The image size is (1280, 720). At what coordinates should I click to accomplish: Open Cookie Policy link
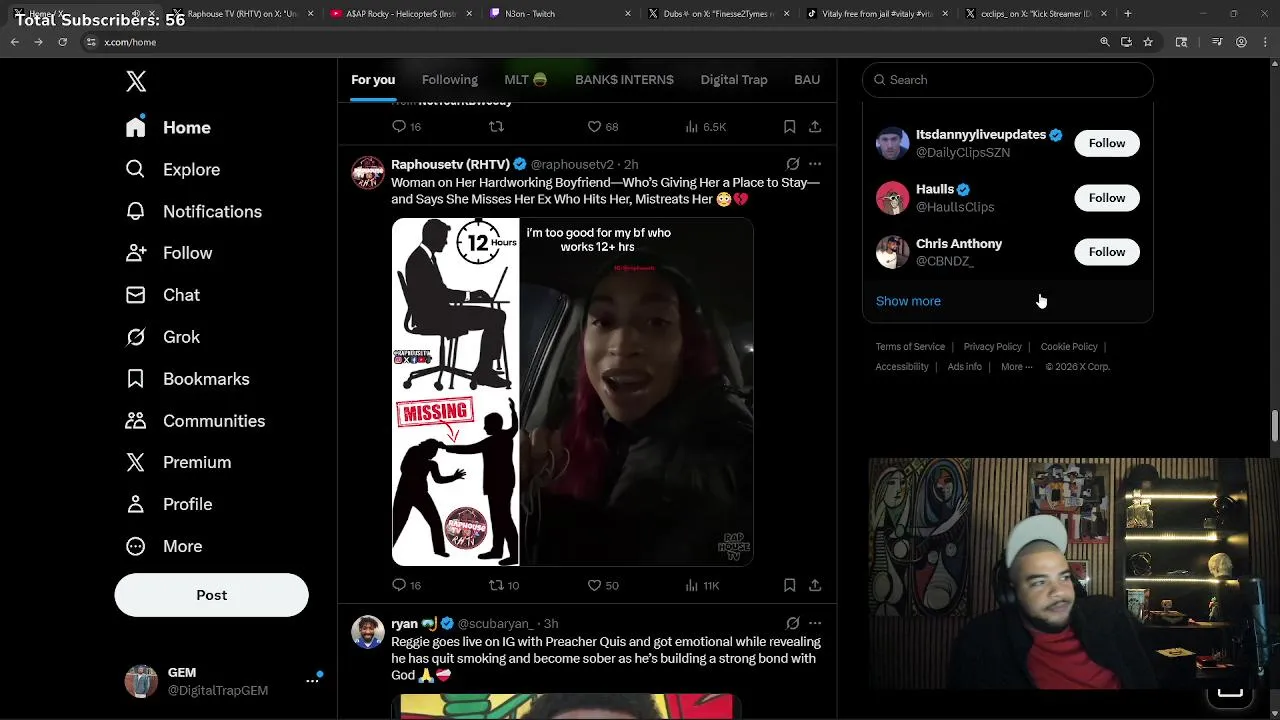click(1069, 347)
